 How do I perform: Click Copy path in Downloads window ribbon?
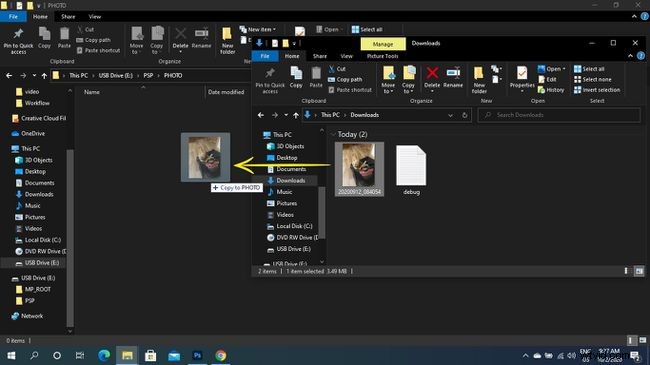345,80
